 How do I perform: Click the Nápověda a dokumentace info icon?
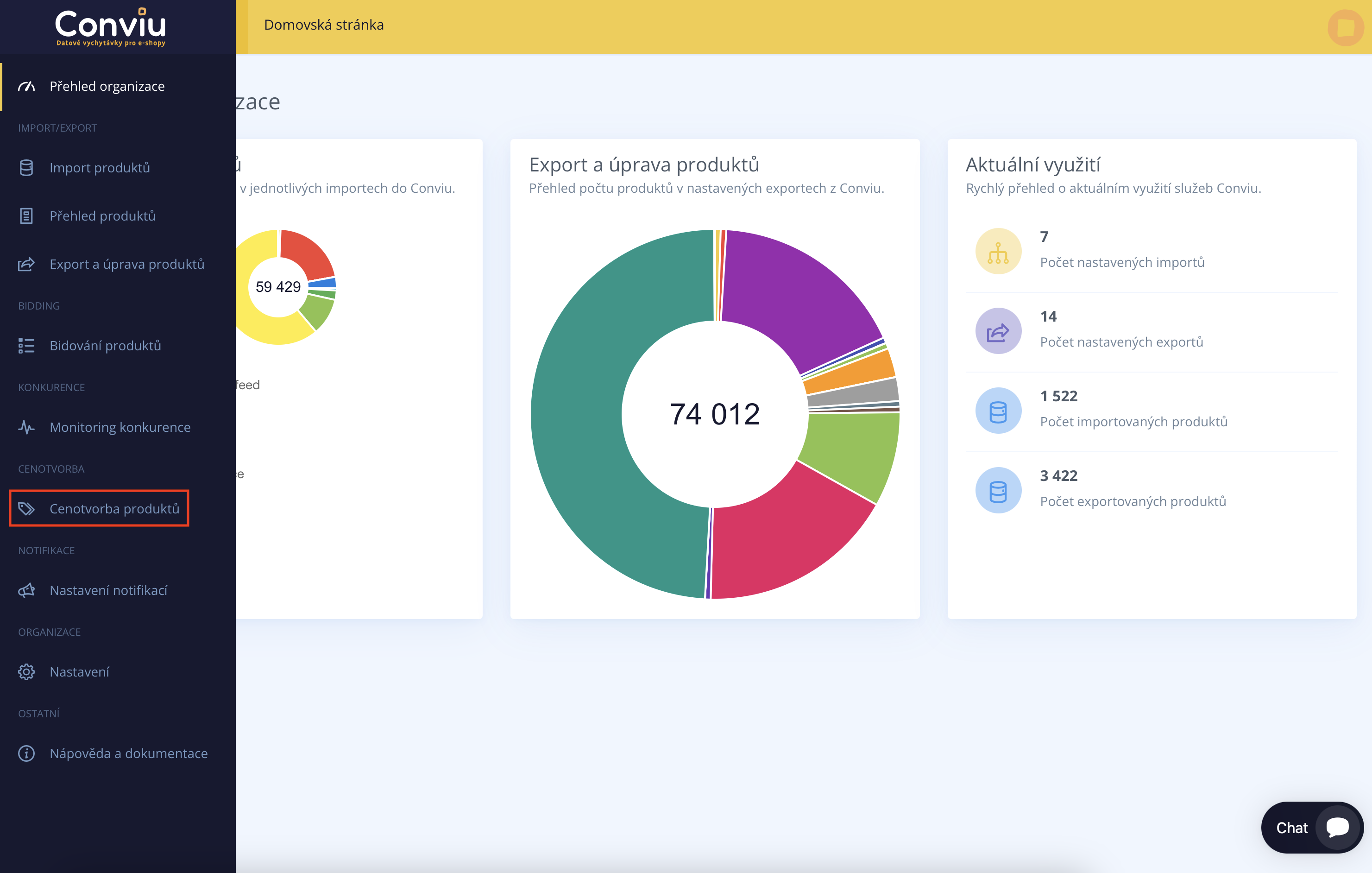[x=26, y=753]
